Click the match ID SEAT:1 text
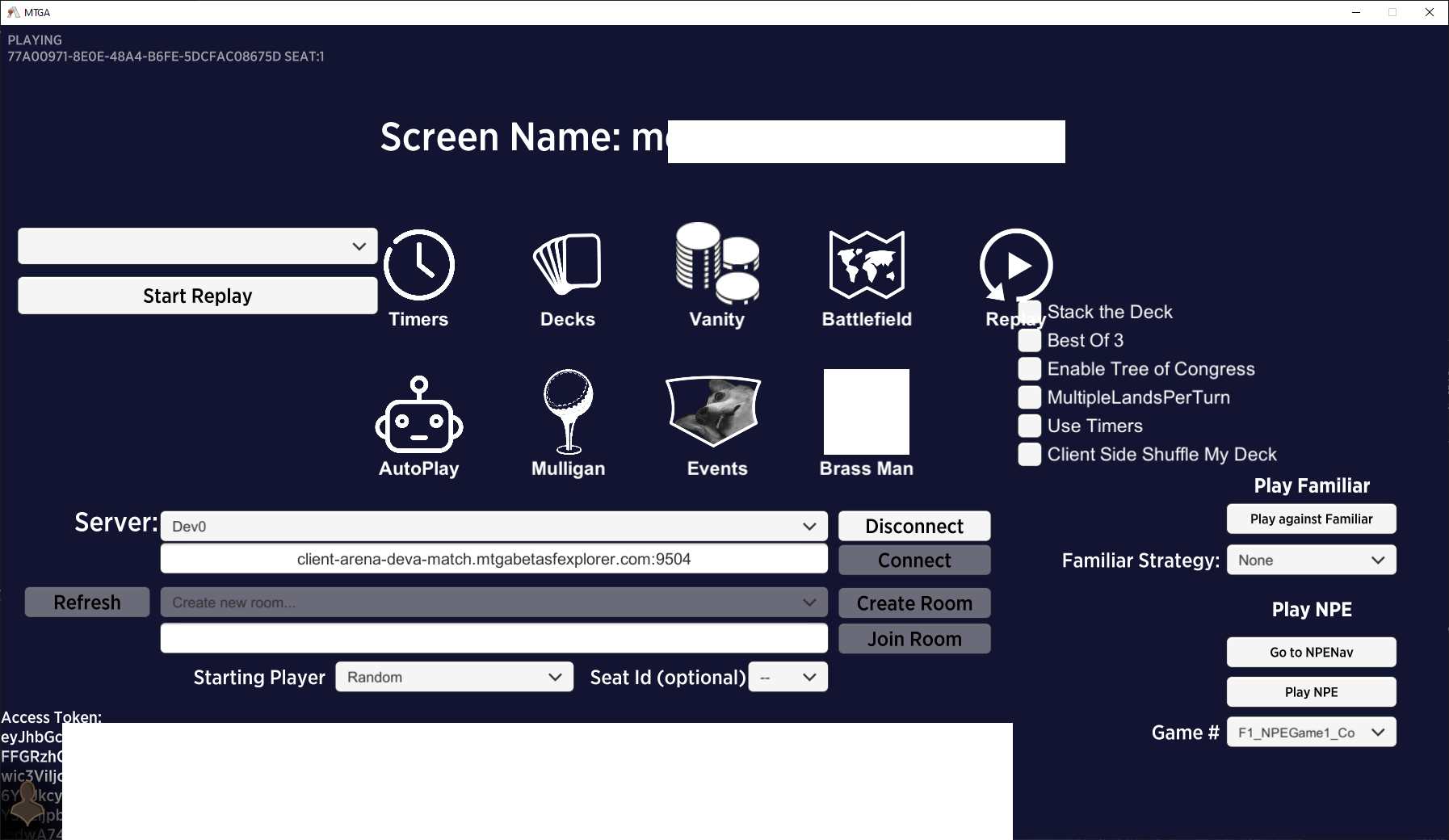The image size is (1449, 840). (166, 57)
